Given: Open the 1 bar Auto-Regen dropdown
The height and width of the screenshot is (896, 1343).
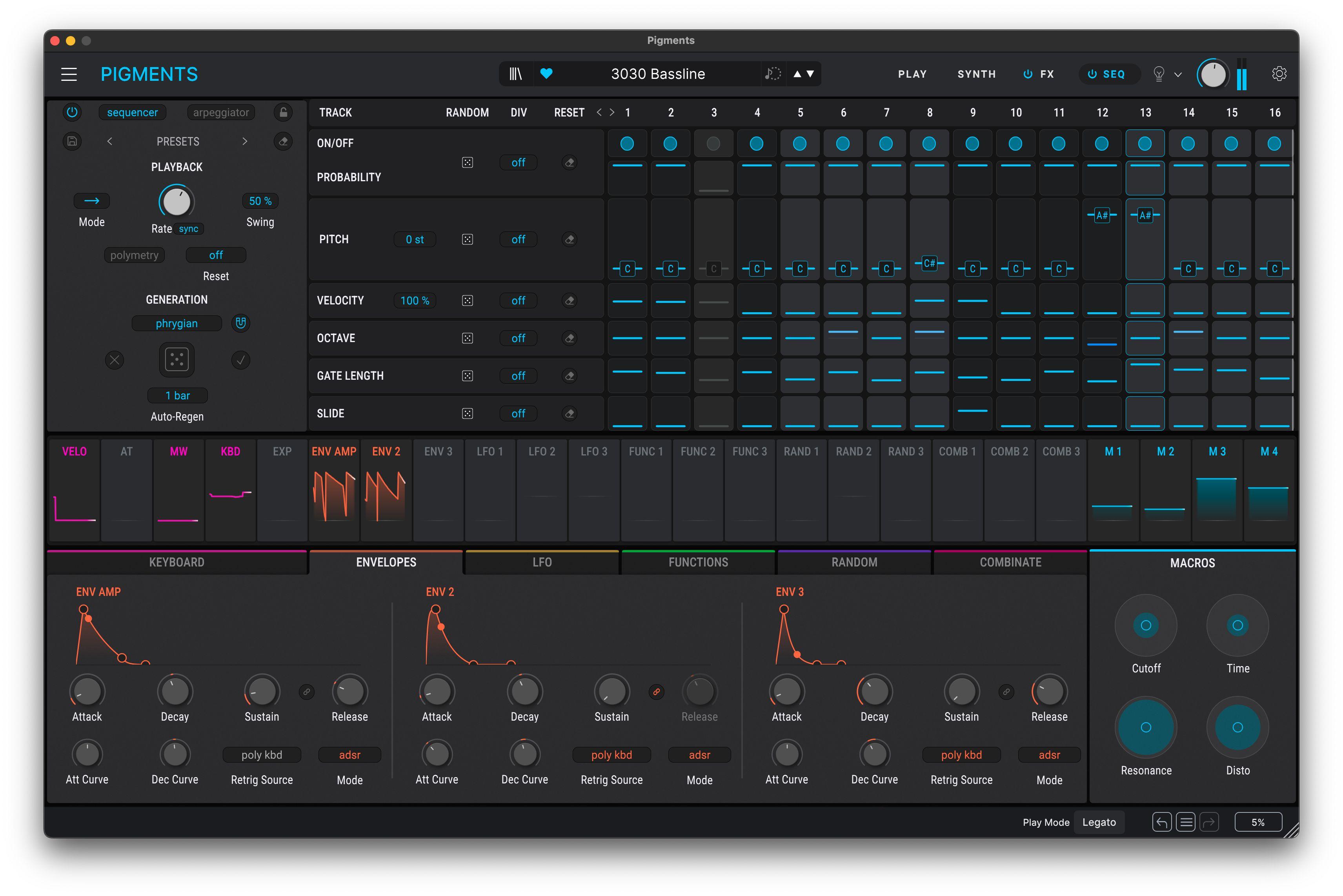Looking at the screenshot, I should (177, 395).
